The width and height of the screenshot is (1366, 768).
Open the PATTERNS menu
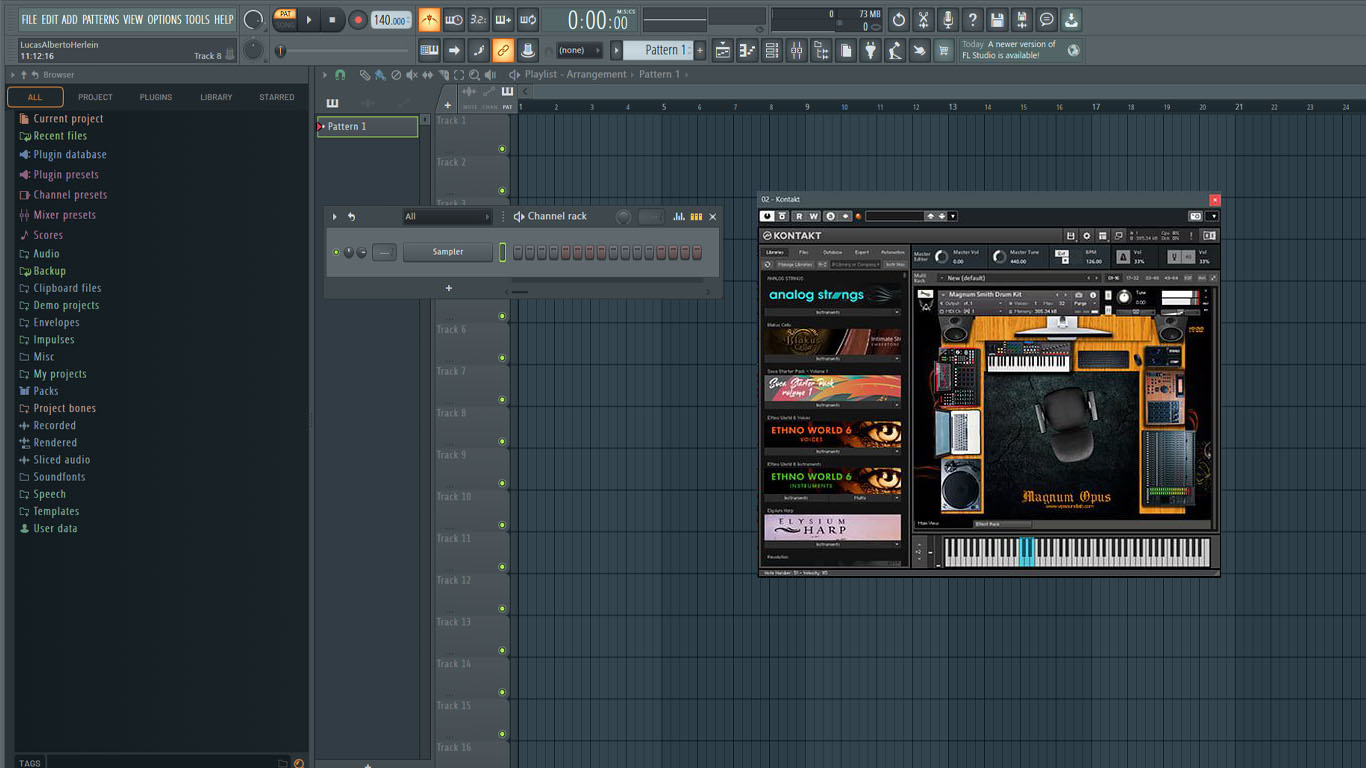coord(100,19)
